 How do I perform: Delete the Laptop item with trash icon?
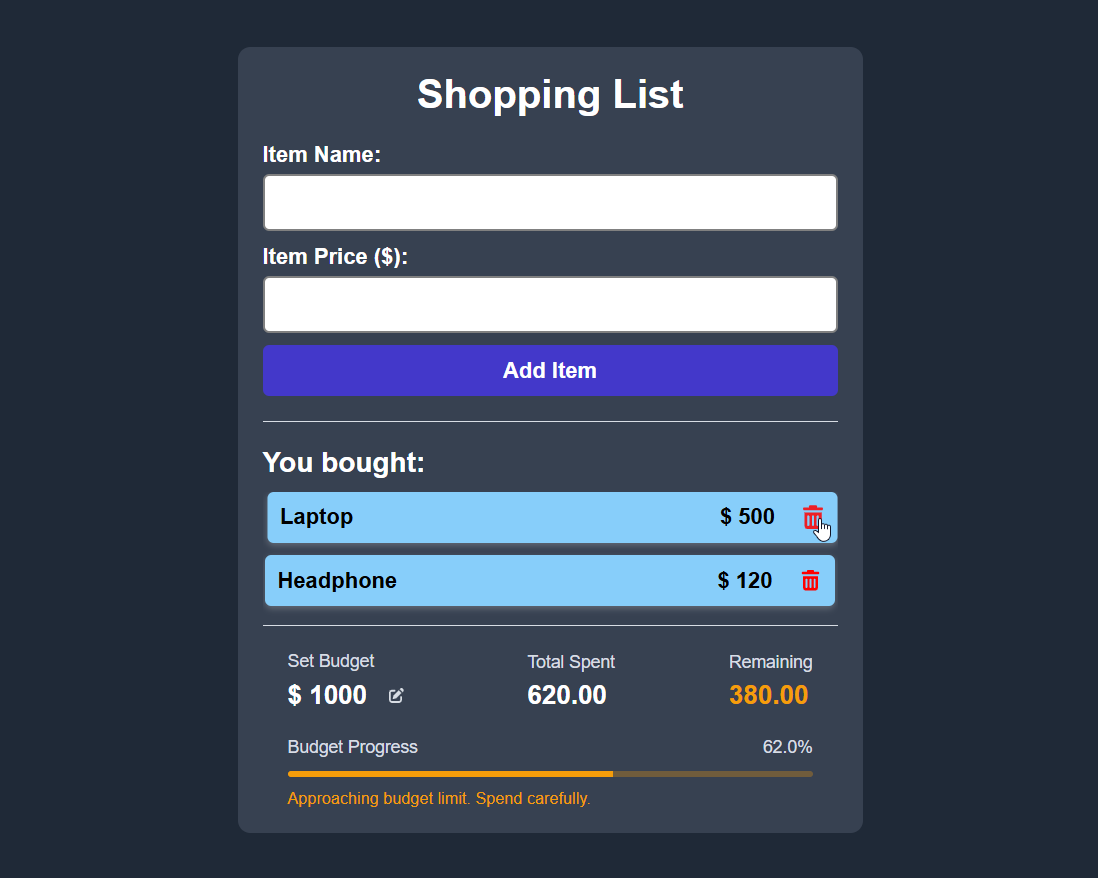point(812,517)
